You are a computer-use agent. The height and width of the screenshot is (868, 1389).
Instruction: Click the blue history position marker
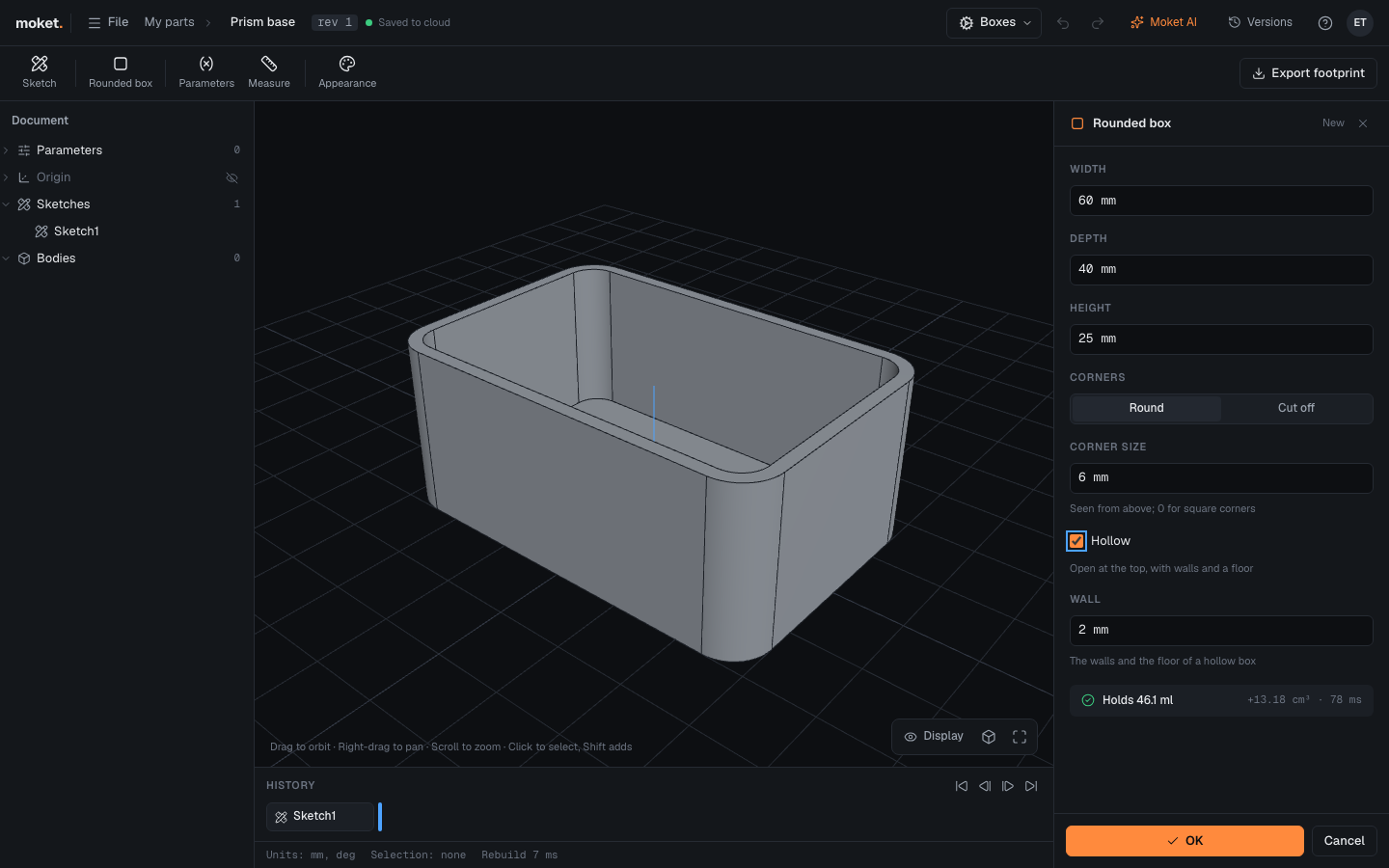pyautogui.click(x=380, y=817)
